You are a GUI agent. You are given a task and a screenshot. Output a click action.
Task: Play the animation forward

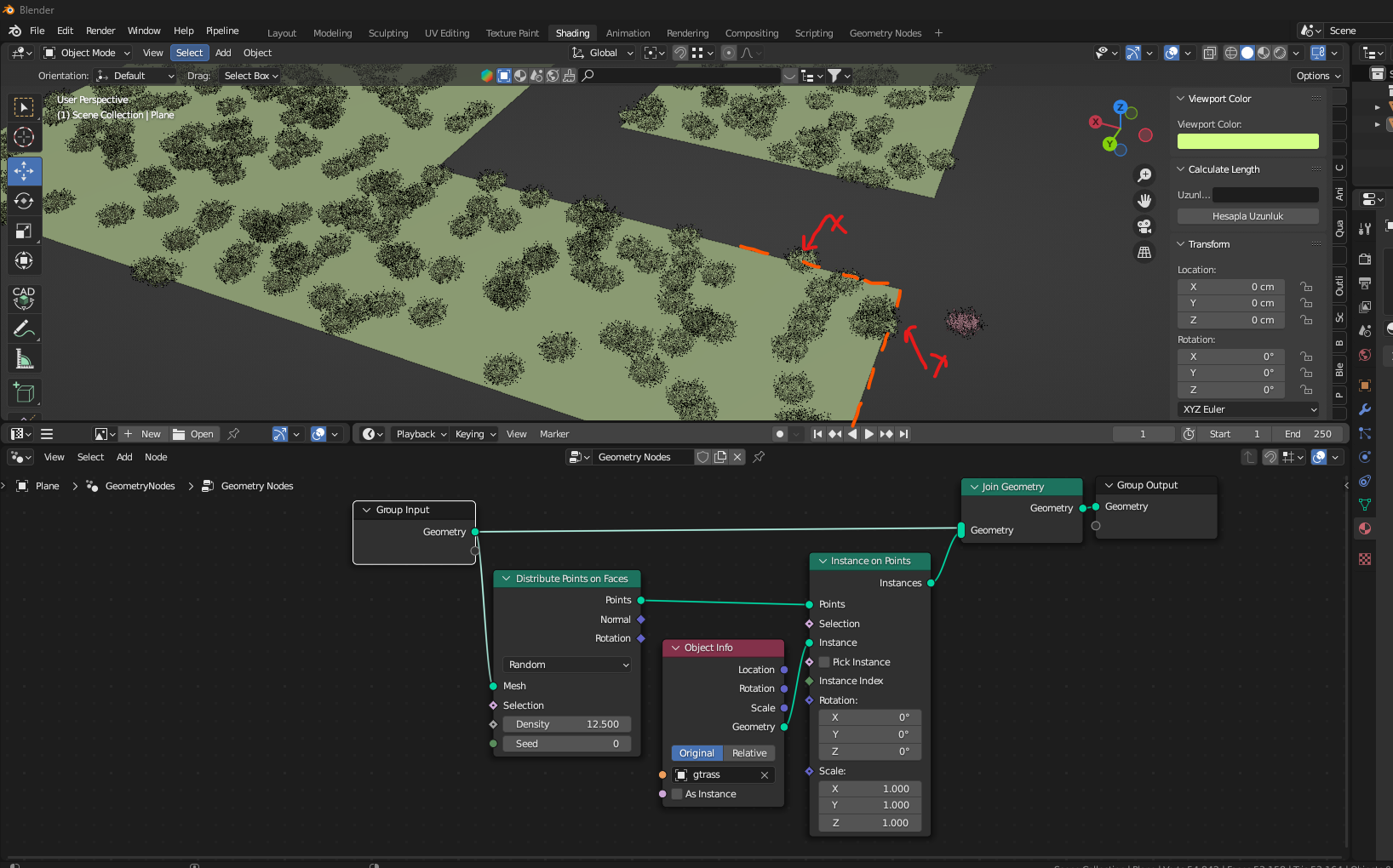[x=868, y=434]
